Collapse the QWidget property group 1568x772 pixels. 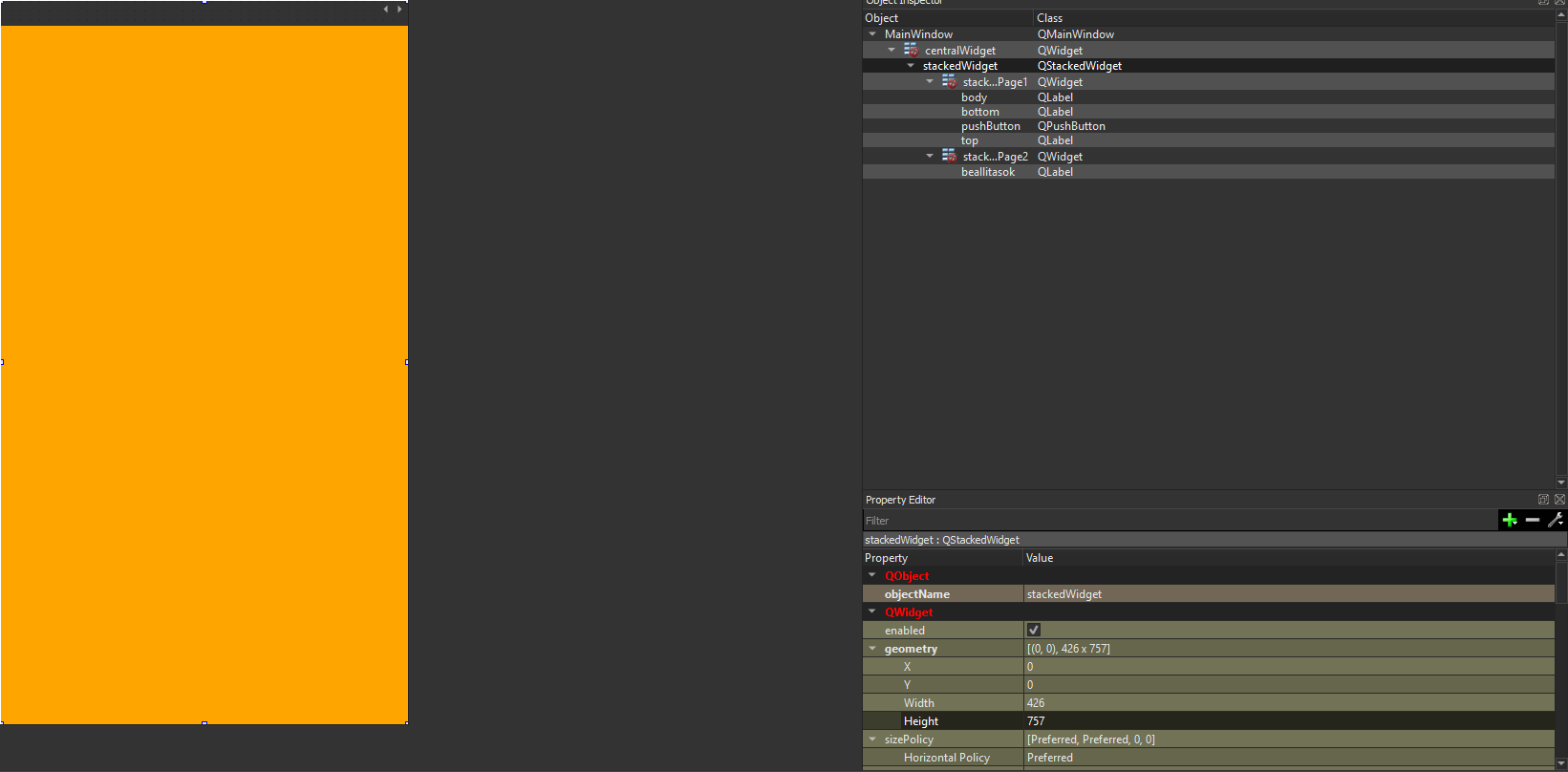pyautogui.click(x=871, y=611)
